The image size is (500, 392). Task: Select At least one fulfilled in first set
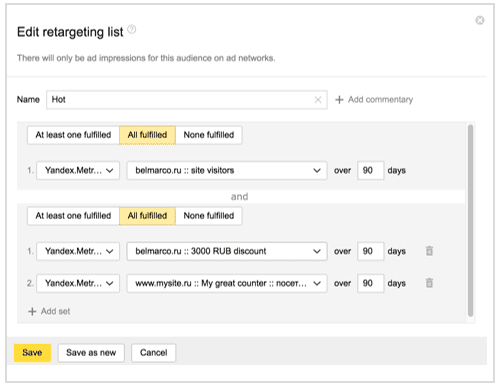pos(73,135)
